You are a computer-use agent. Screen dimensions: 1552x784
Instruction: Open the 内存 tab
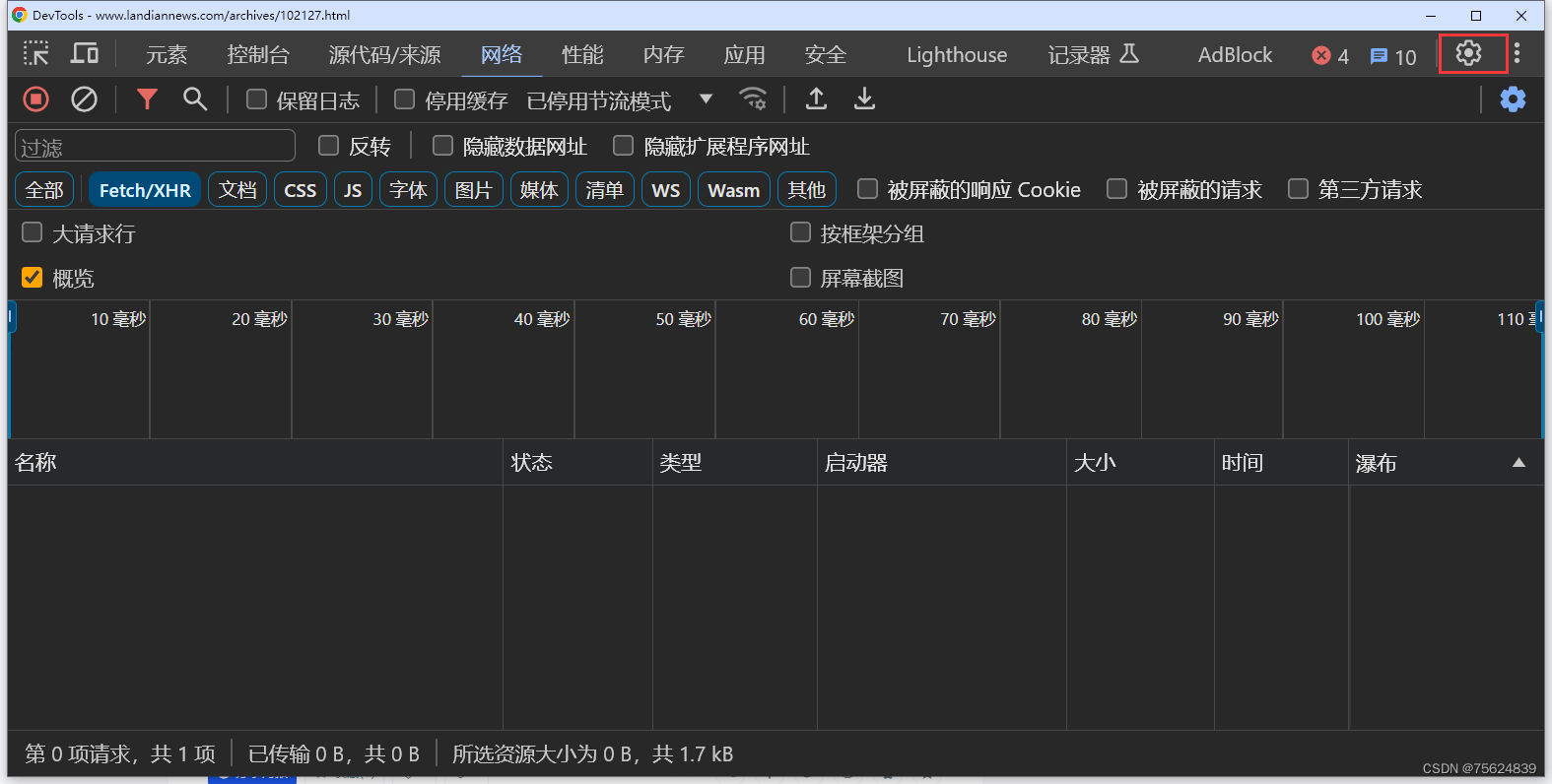click(663, 55)
